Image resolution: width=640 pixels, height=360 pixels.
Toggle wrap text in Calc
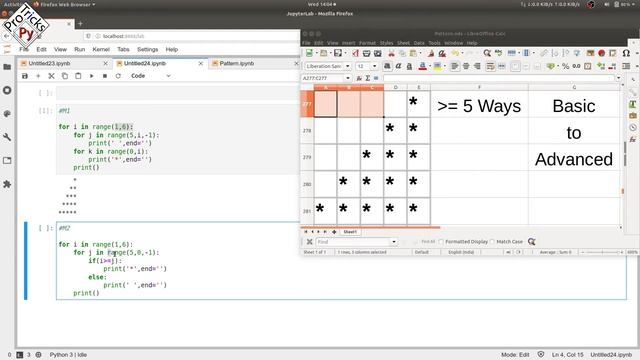coord(490,66)
